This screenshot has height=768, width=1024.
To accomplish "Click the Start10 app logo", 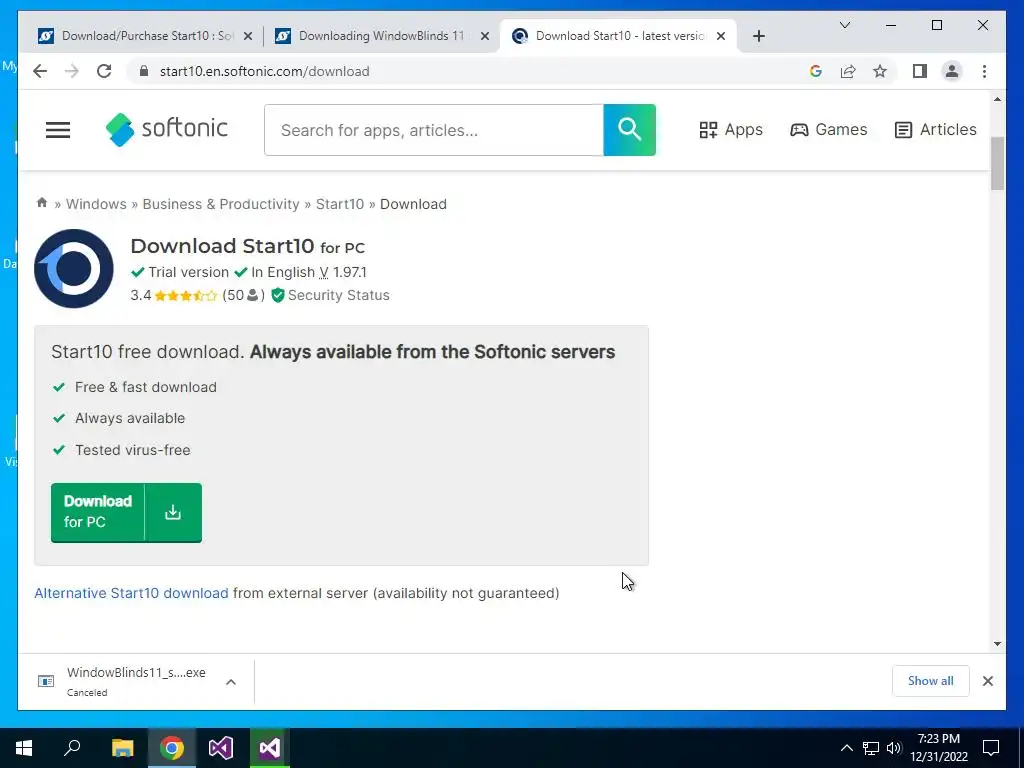I will pyautogui.click(x=74, y=268).
